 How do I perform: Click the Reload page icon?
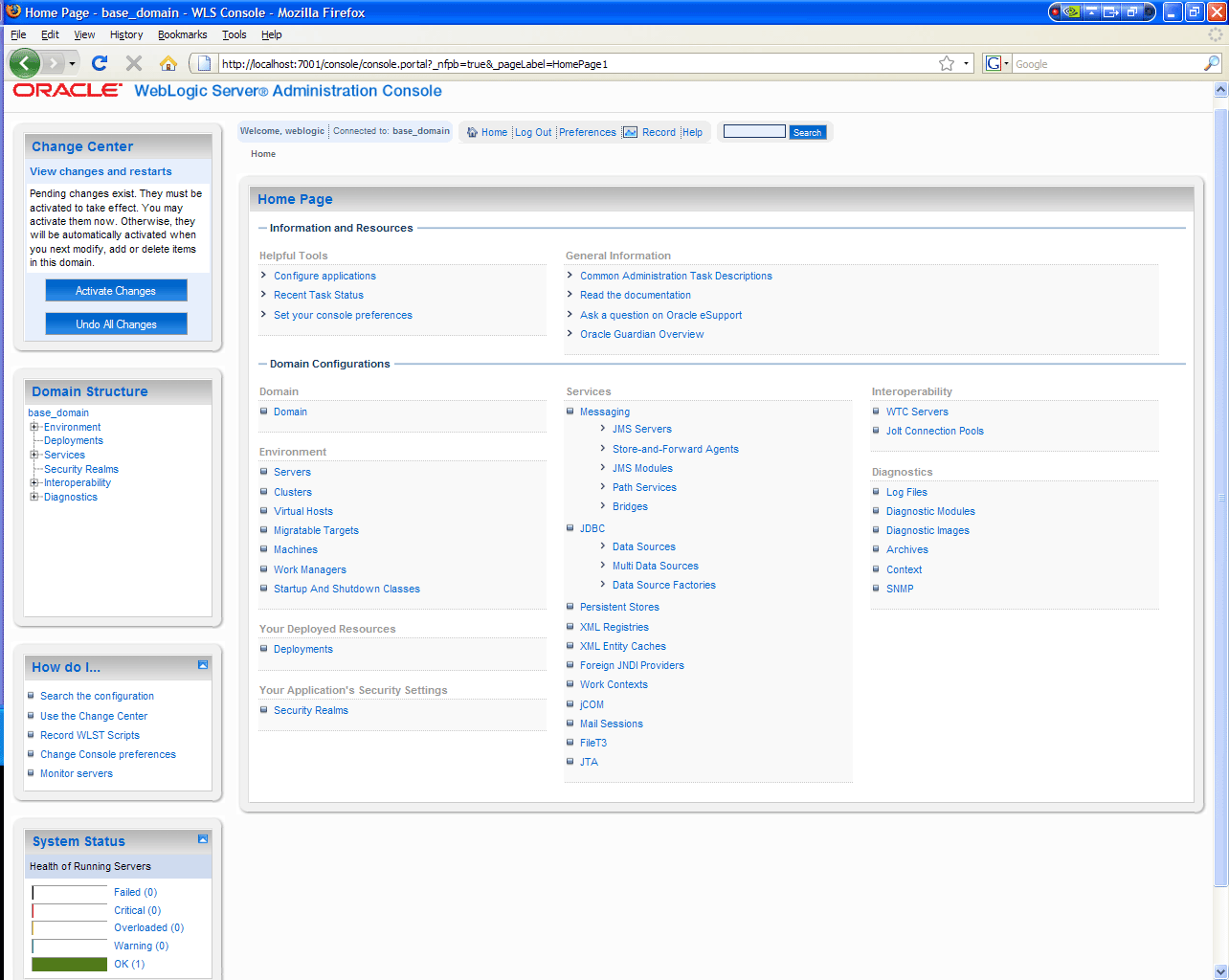(x=99, y=63)
